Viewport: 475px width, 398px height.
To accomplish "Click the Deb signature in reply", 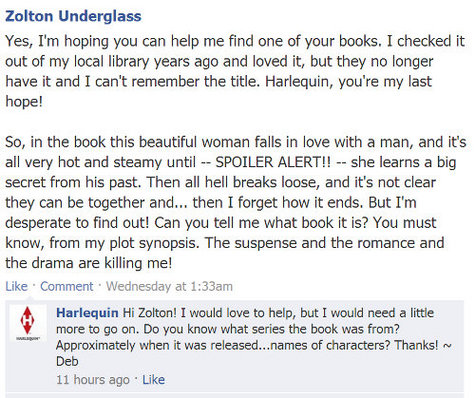I will 67,361.
